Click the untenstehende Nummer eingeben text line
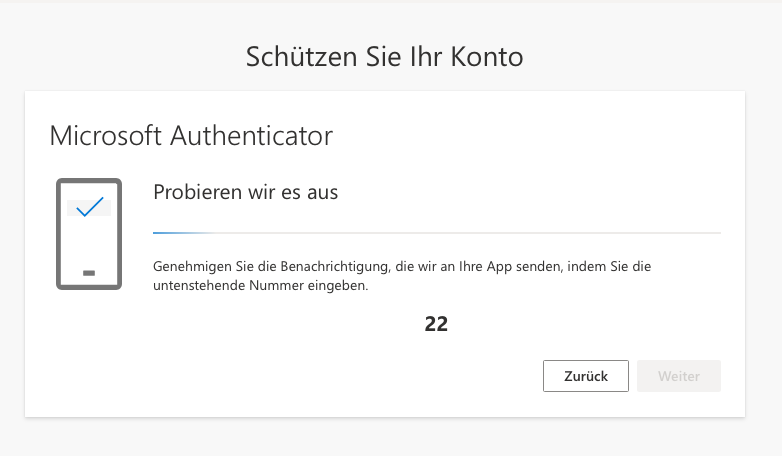This screenshot has height=456, width=782. coord(261,286)
